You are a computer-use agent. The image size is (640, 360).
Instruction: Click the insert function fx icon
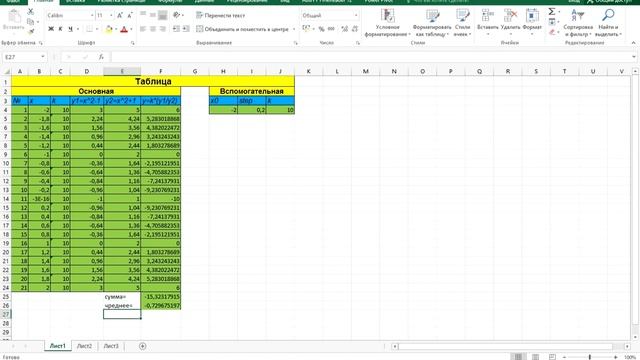pyautogui.click(x=101, y=57)
